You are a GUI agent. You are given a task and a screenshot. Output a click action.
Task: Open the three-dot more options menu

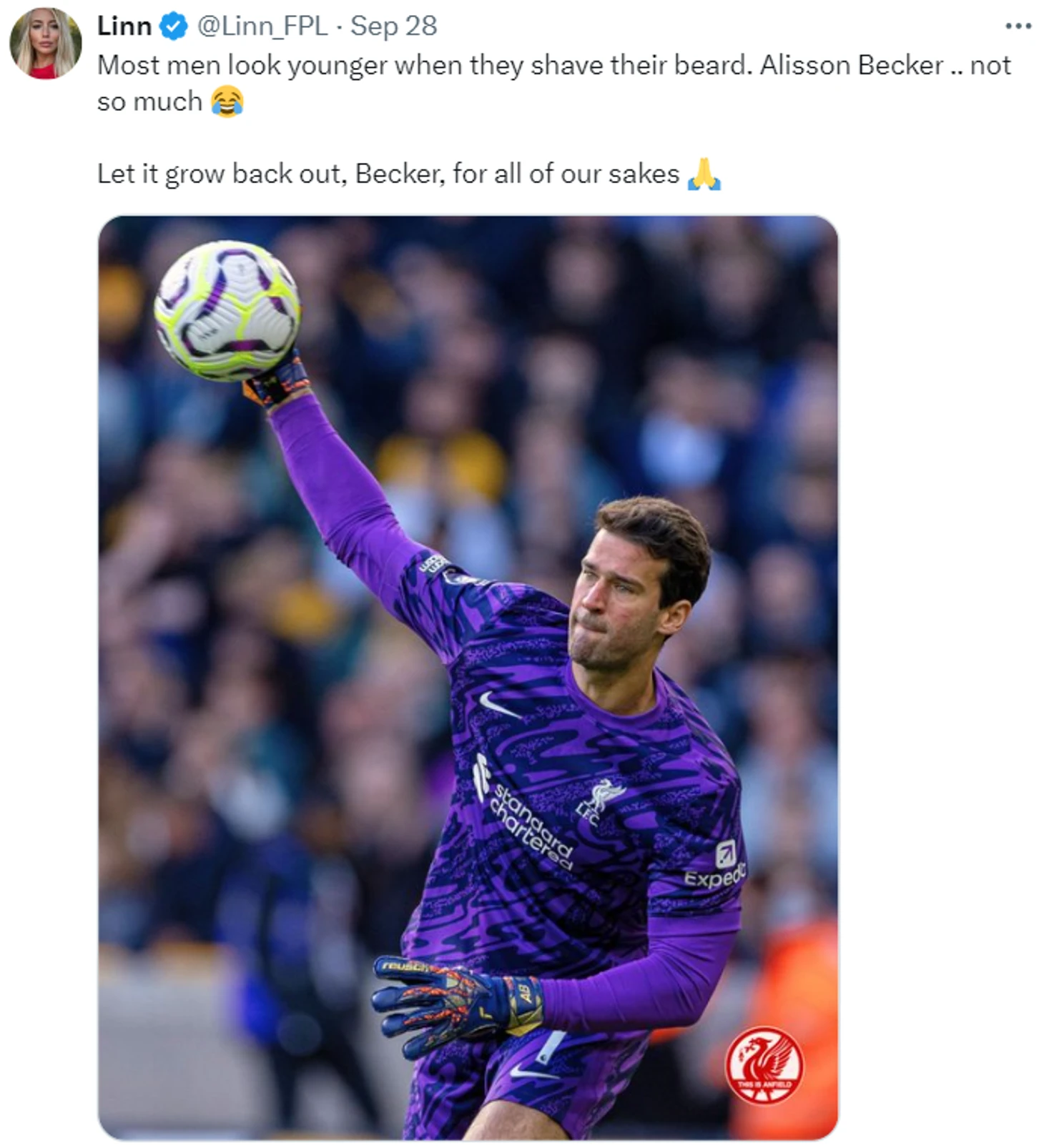point(1018,26)
